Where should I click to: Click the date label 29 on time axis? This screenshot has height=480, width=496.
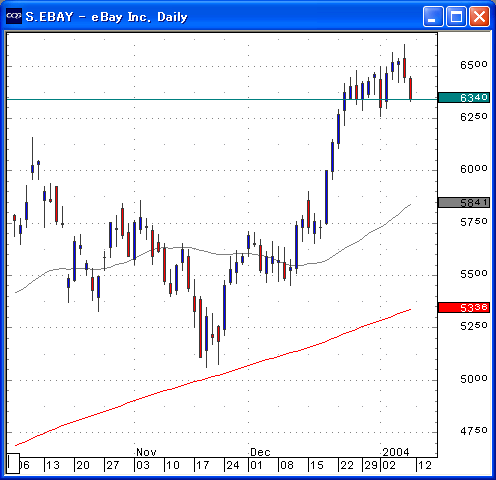click(371, 465)
